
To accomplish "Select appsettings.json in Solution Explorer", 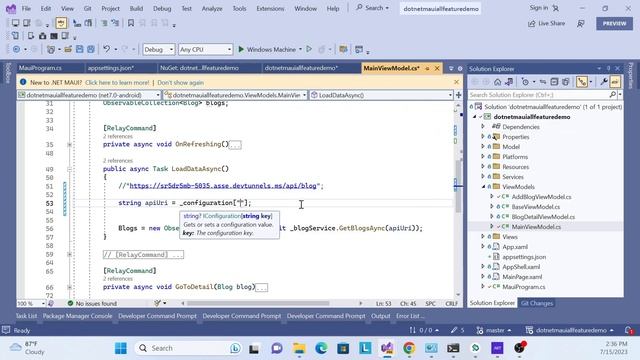I will pyautogui.click(x=524, y=257).
